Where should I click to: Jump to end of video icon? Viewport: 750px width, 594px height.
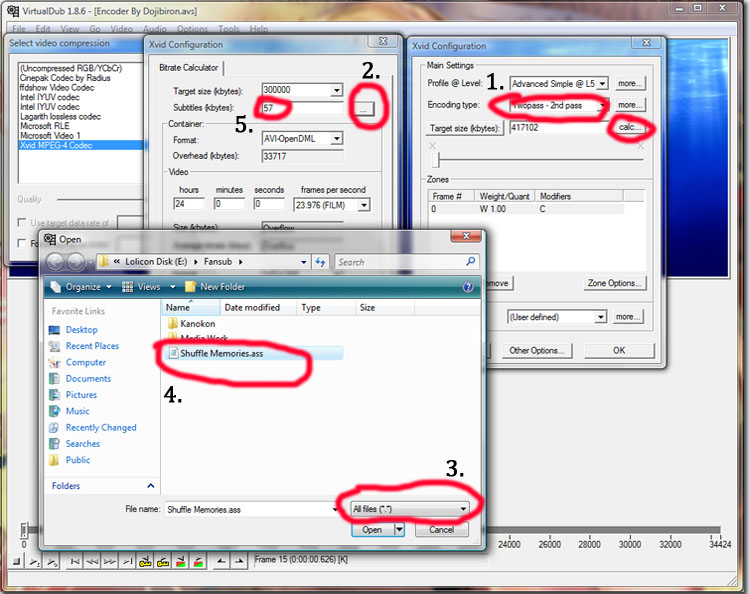click(x=127, y=561)
